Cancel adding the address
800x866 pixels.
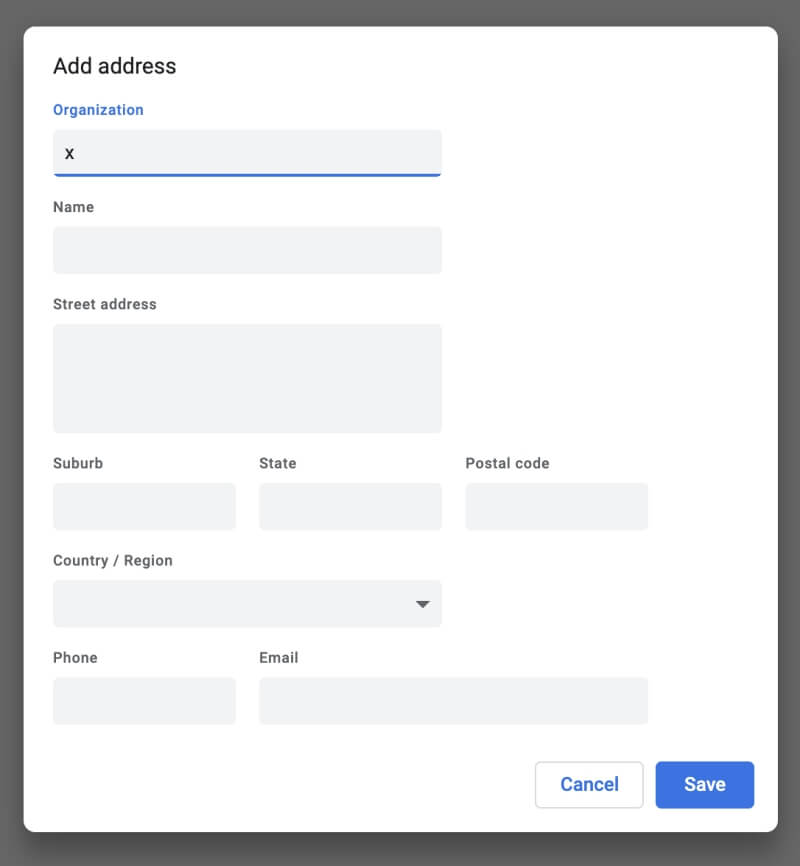(x=589, y=784)
